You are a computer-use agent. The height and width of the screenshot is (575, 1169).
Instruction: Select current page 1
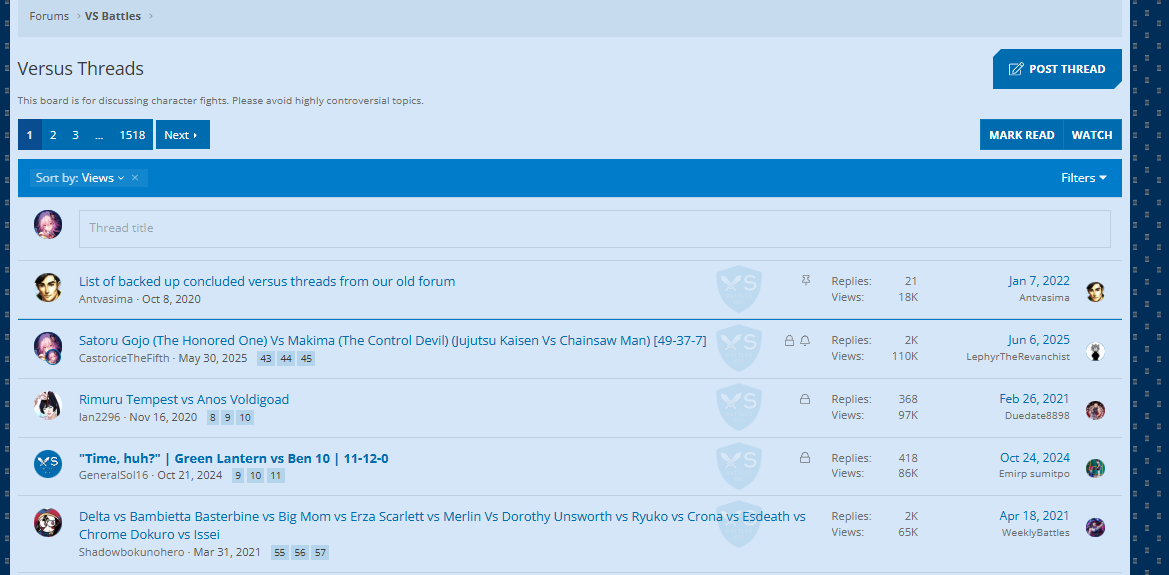[30, 135]
